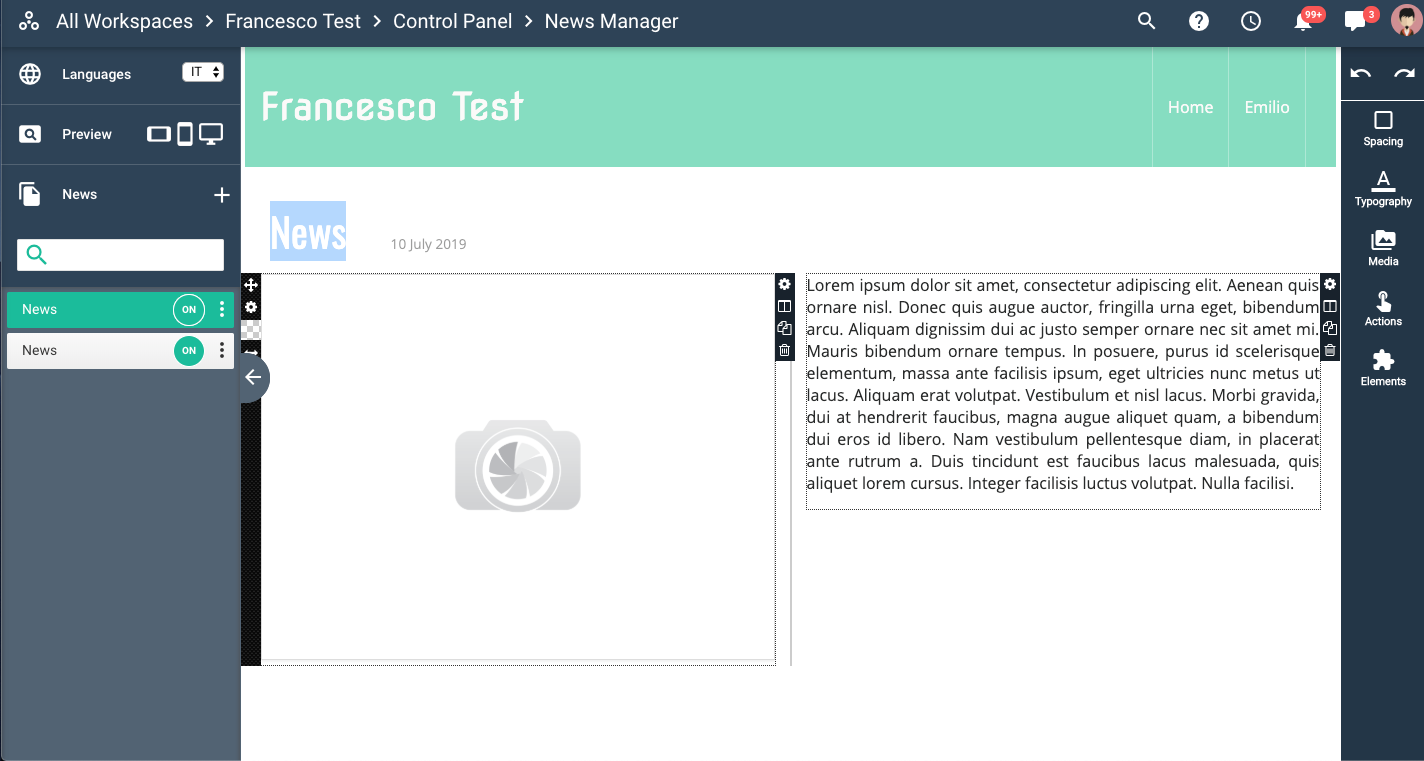Viewport: 1424px width, 761px height.
Task: Click the Home navigation menu item
Action: pyautogui.click(x=1190, y=107)
